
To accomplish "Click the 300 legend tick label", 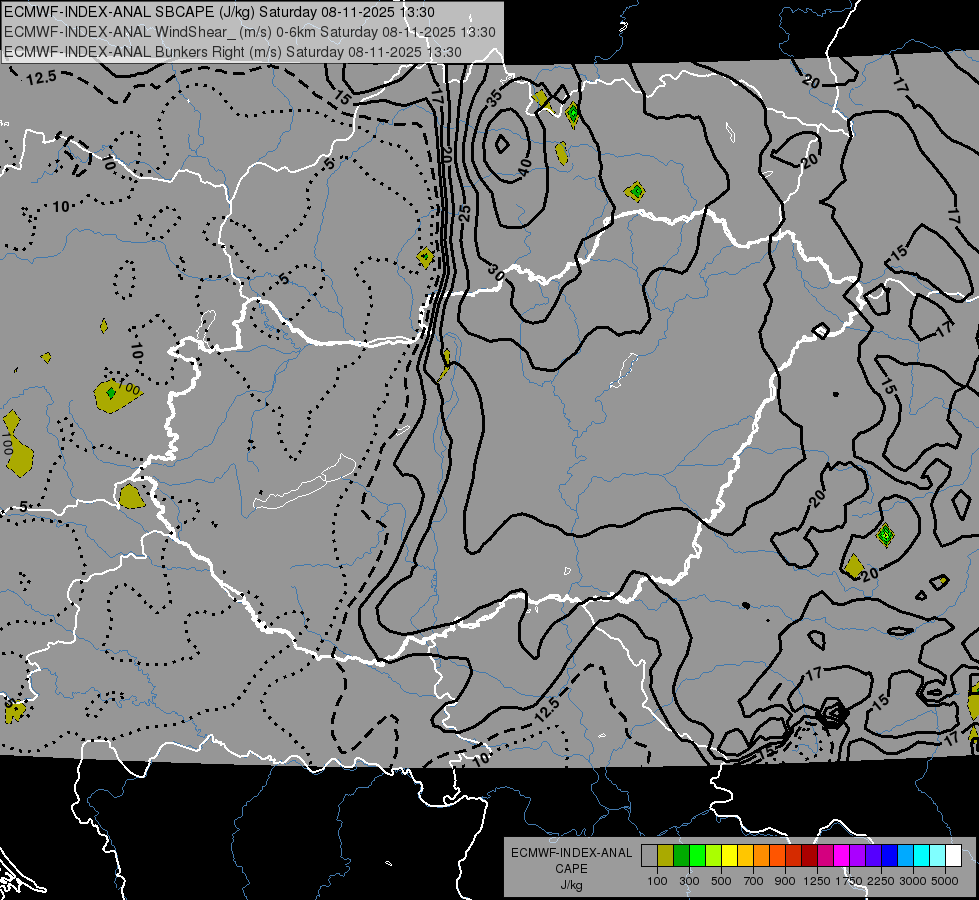I will (689, 881).
